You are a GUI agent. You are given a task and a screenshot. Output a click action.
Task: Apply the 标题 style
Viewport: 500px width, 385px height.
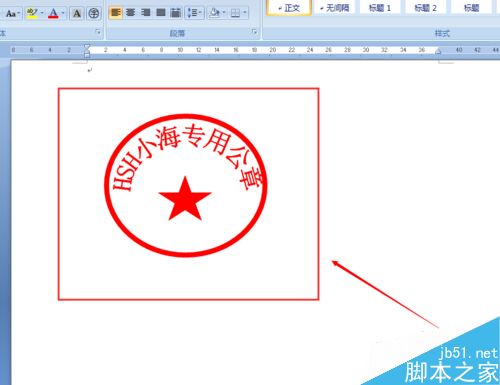471,7
